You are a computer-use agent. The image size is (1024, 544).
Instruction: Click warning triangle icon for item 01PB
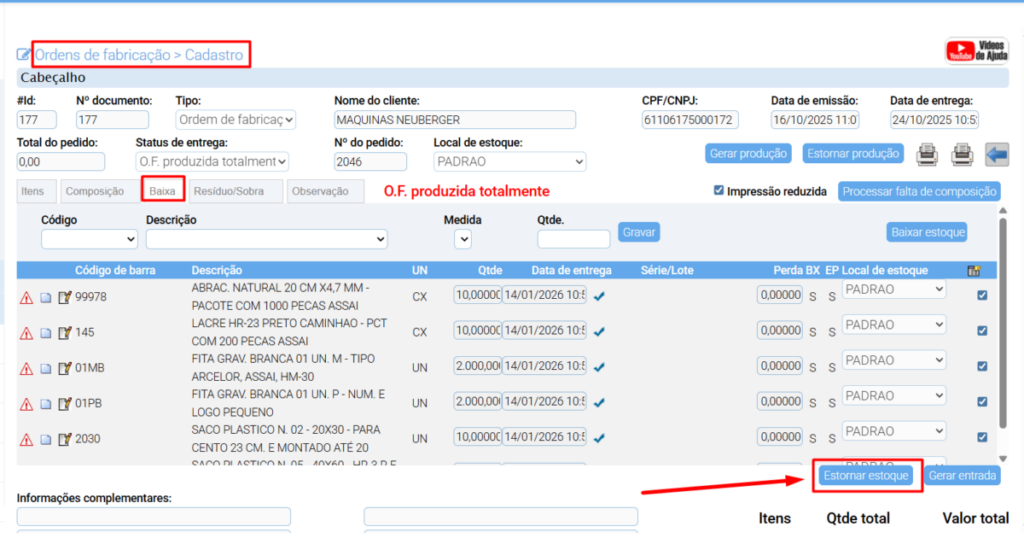pyautogui.click(x=26, y=404)
